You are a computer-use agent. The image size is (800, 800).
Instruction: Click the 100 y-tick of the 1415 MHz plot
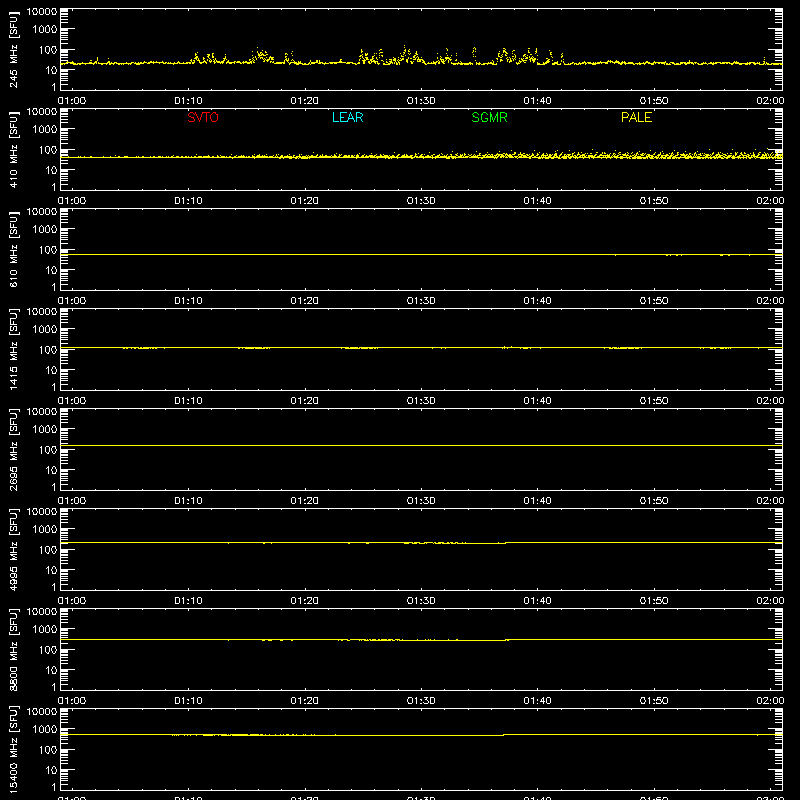click(47, 350)
